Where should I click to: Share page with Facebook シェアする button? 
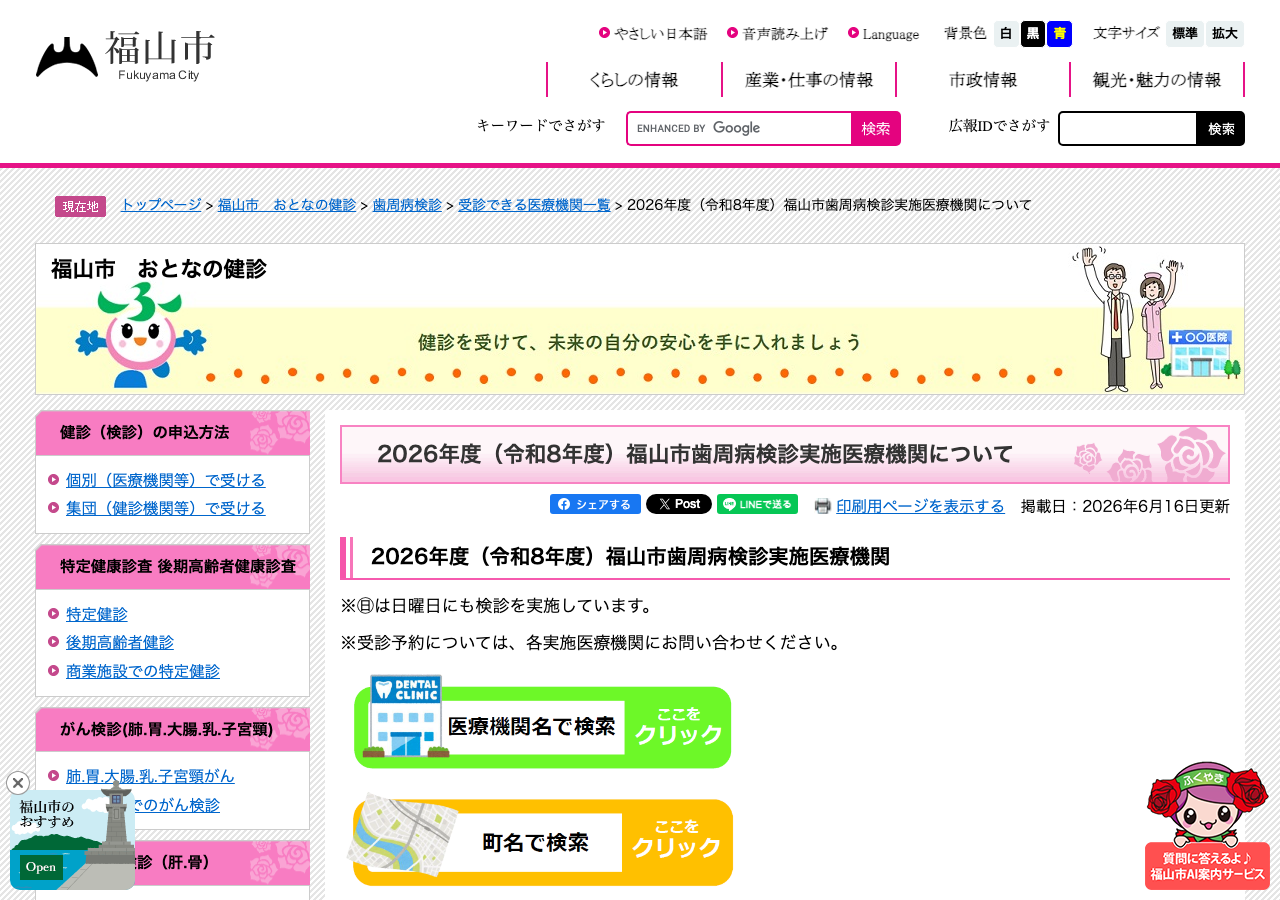click(x=595, y=504)
